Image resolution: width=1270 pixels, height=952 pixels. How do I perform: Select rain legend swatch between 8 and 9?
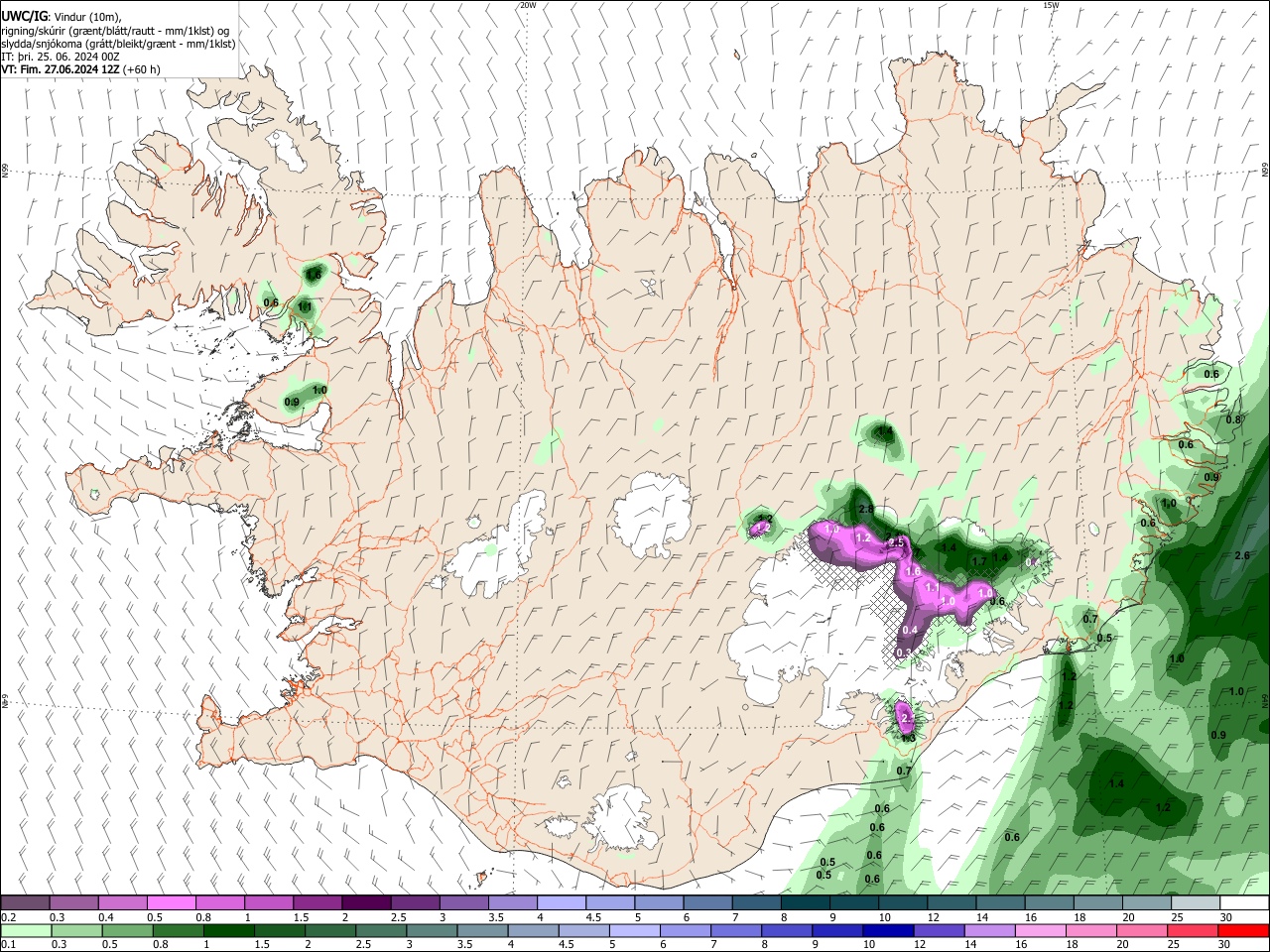(x=787, y=930)
